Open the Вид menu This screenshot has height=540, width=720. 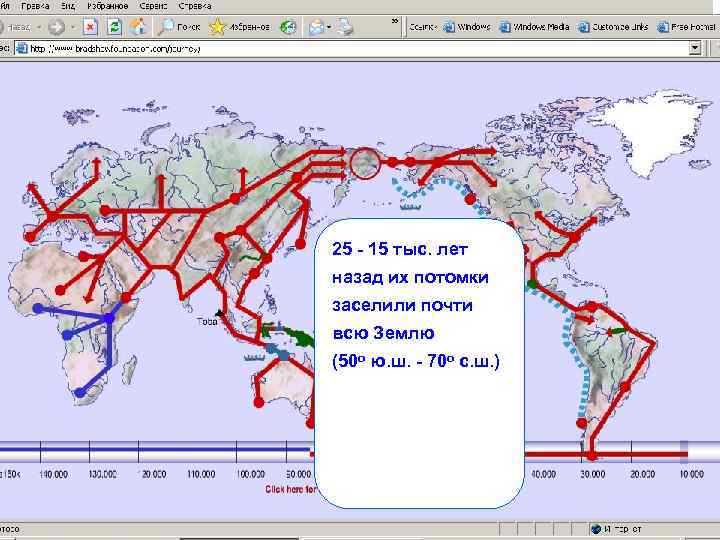point(68,6)
